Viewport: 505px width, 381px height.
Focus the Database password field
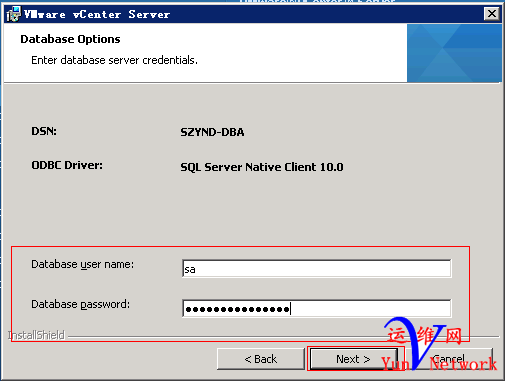(x=317, y=309)
